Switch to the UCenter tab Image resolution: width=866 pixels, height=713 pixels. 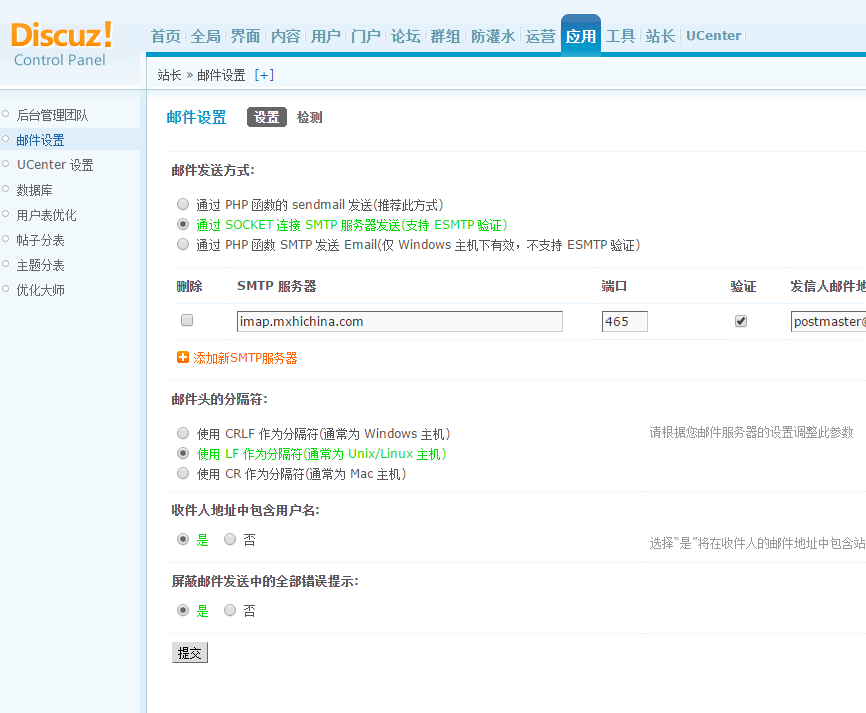[x=713, y=36]
